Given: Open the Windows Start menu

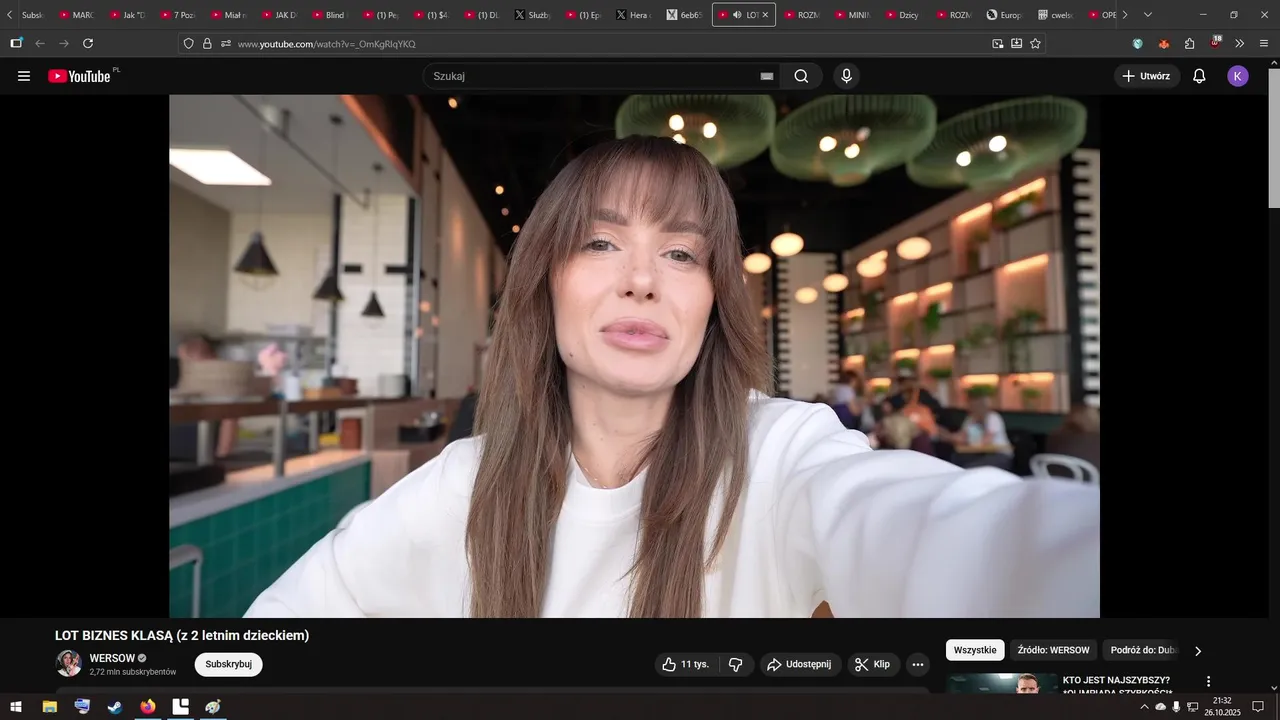Looking at the screenshot, I should 16,707.
